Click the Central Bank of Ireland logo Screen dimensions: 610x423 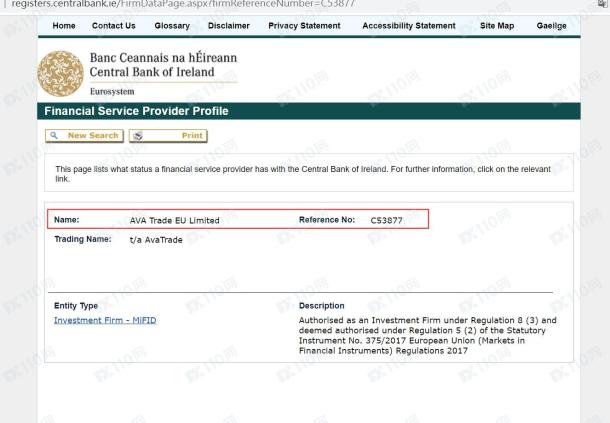coord(60,74)
